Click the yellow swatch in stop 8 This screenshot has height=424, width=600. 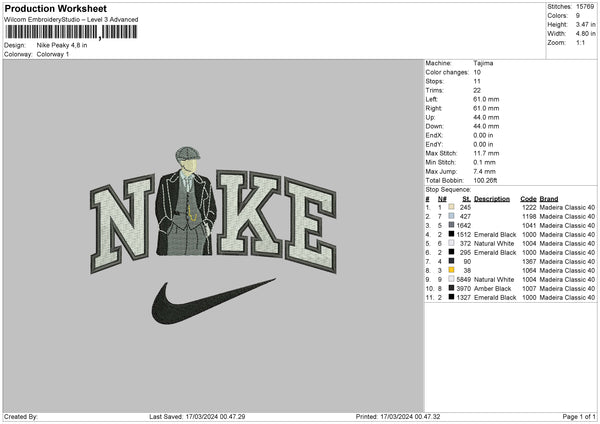click(x=452, y=270)
